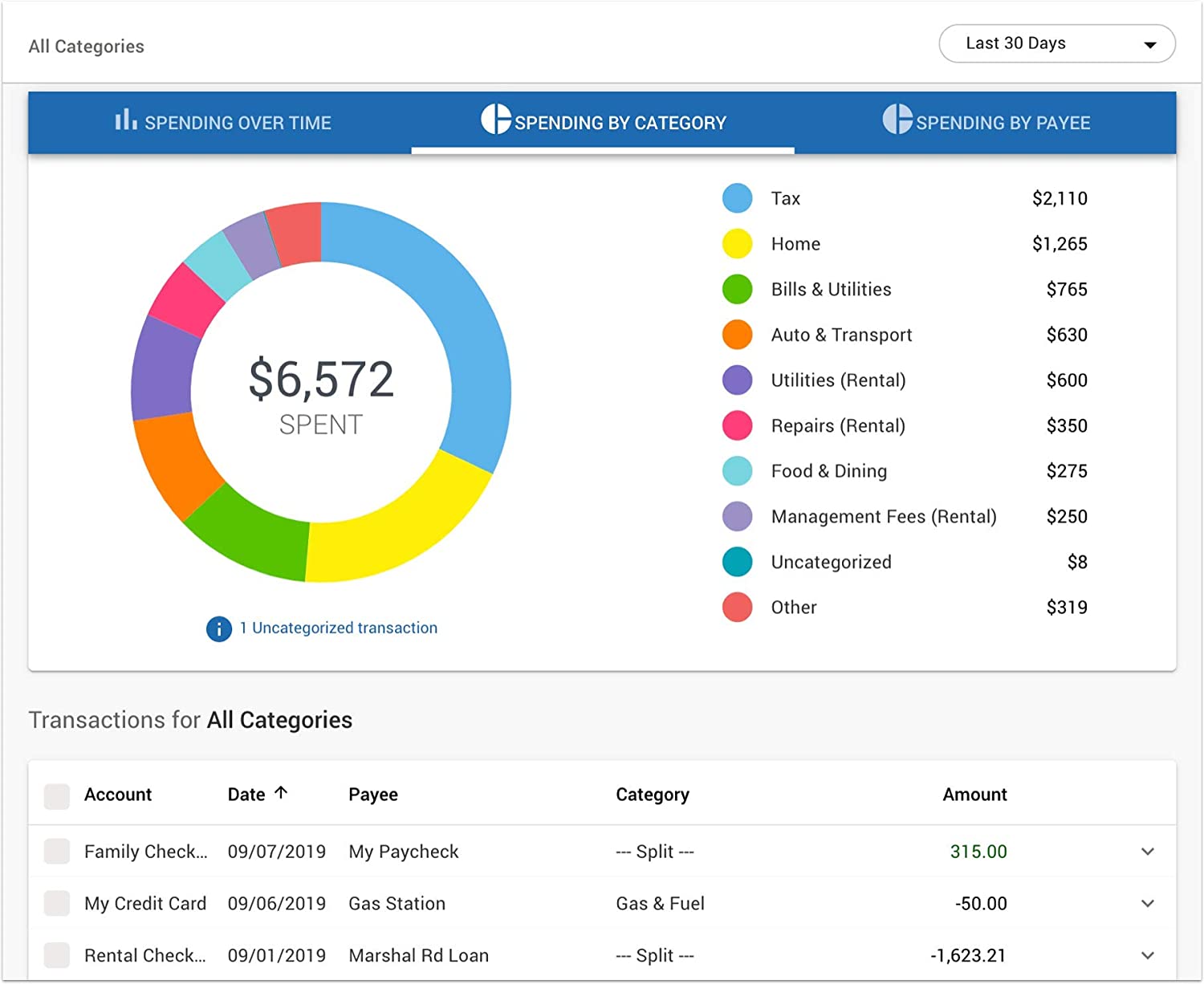Open the Last 30 Days dropdown
Image resolution: width=1204 pixels, height=984 pixels.
(1056, 44)
